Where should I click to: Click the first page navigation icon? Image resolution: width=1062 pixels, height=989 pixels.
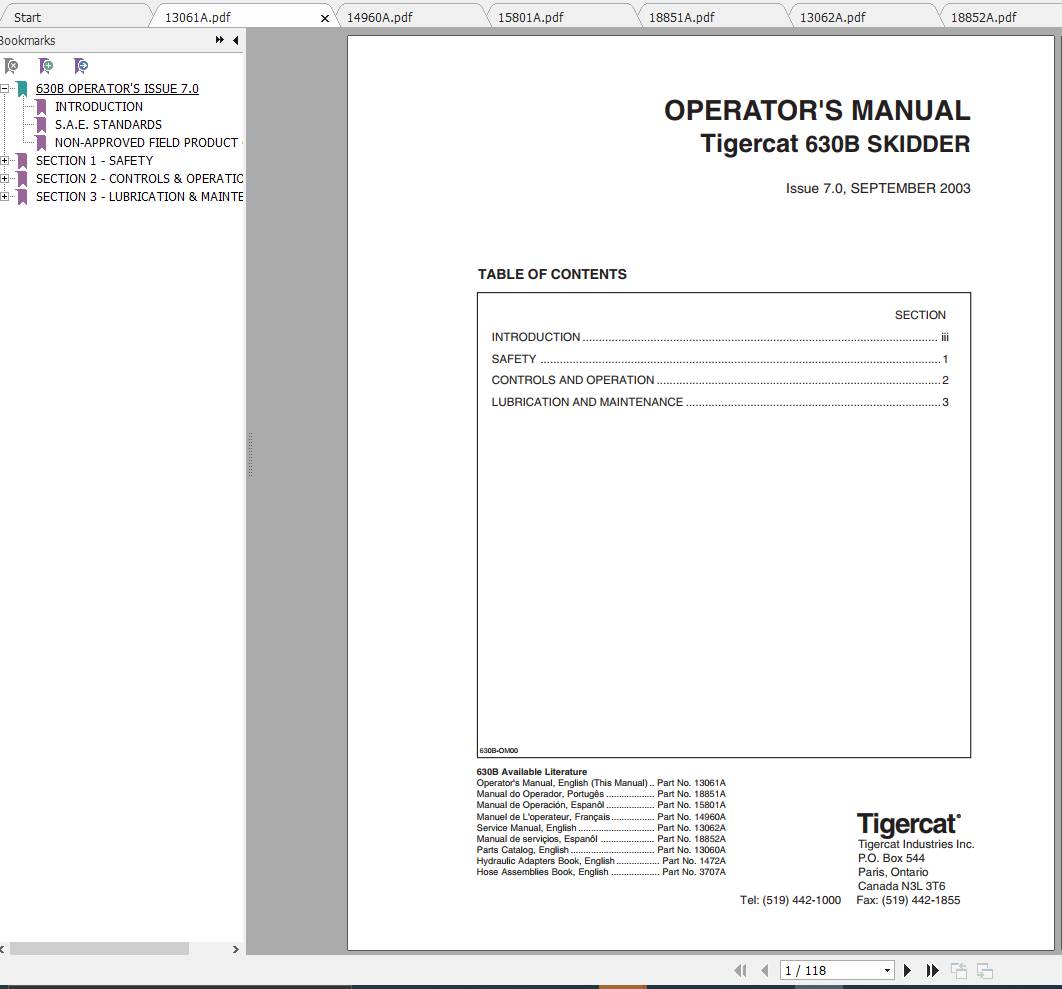[x=741, y=969]
